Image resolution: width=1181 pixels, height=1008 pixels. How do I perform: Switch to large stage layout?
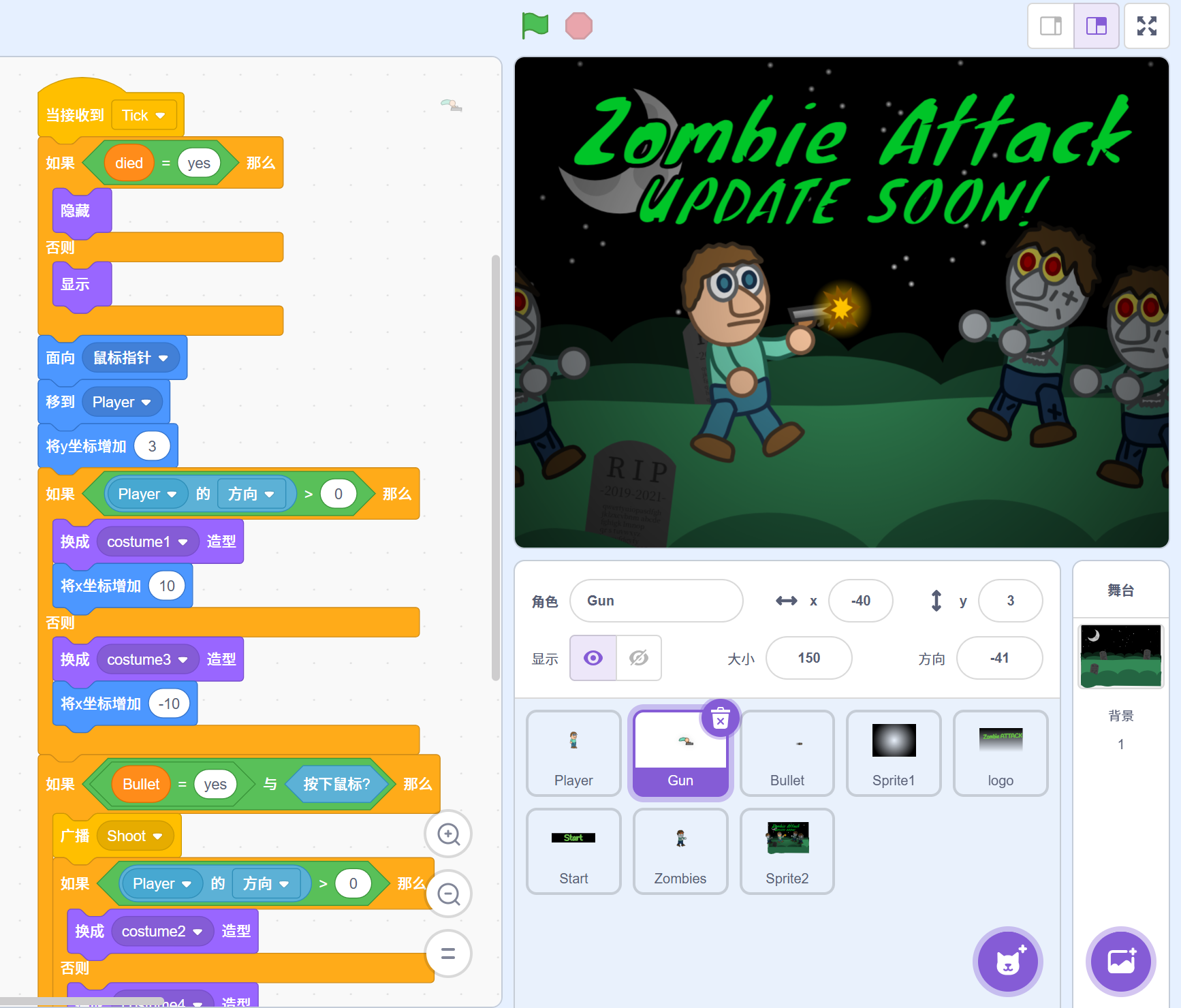(1096, 27)
